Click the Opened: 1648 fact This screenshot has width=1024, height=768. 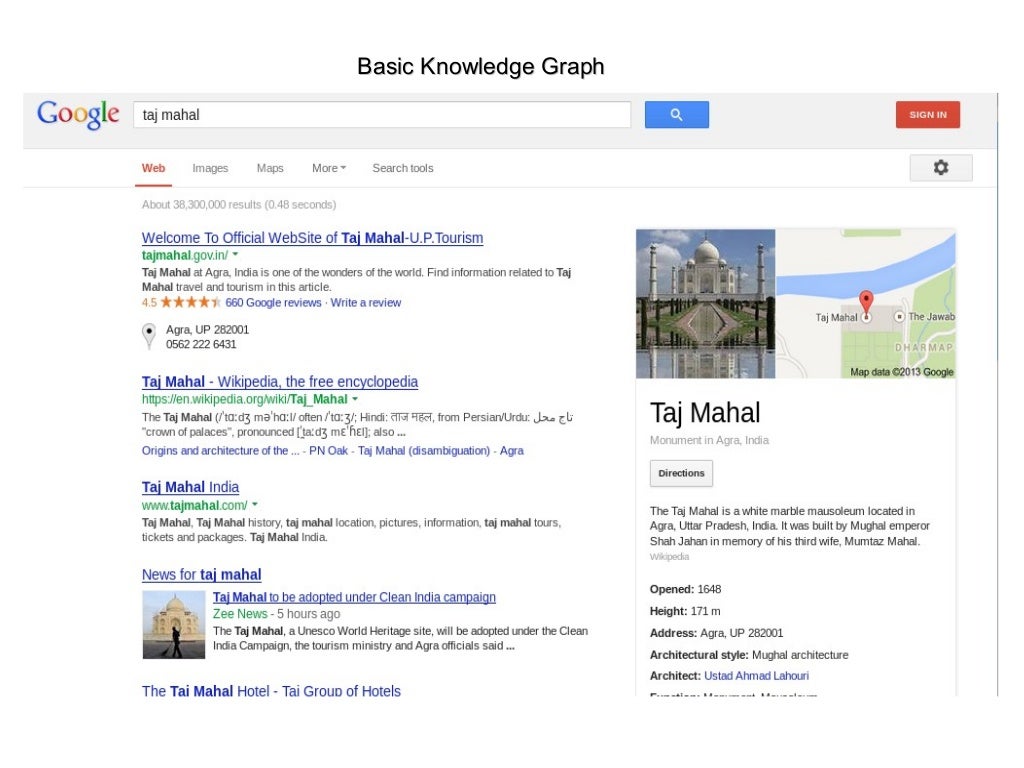(x=685, y=589)
